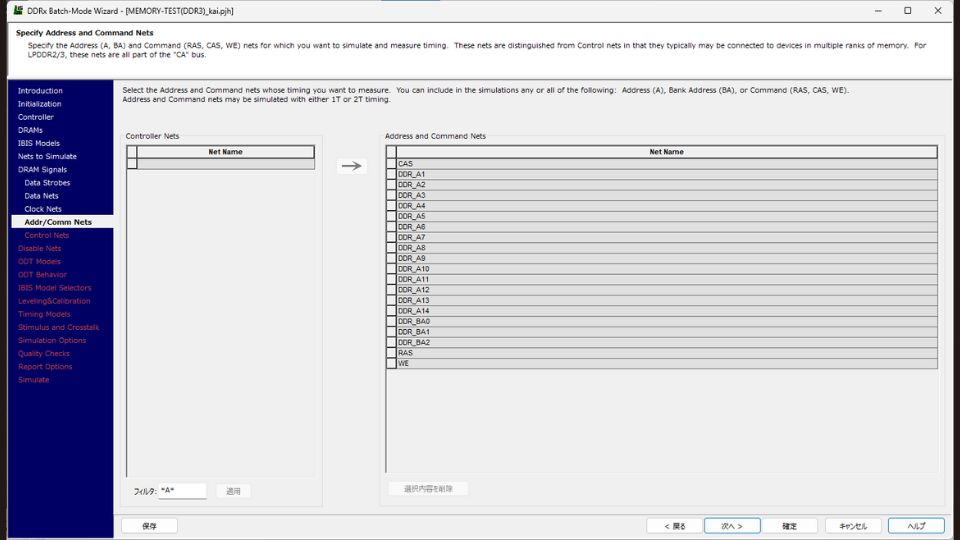This screenshot has height=540, width=960.
Task: Select the WE row header cell
Action: point(391,363)
